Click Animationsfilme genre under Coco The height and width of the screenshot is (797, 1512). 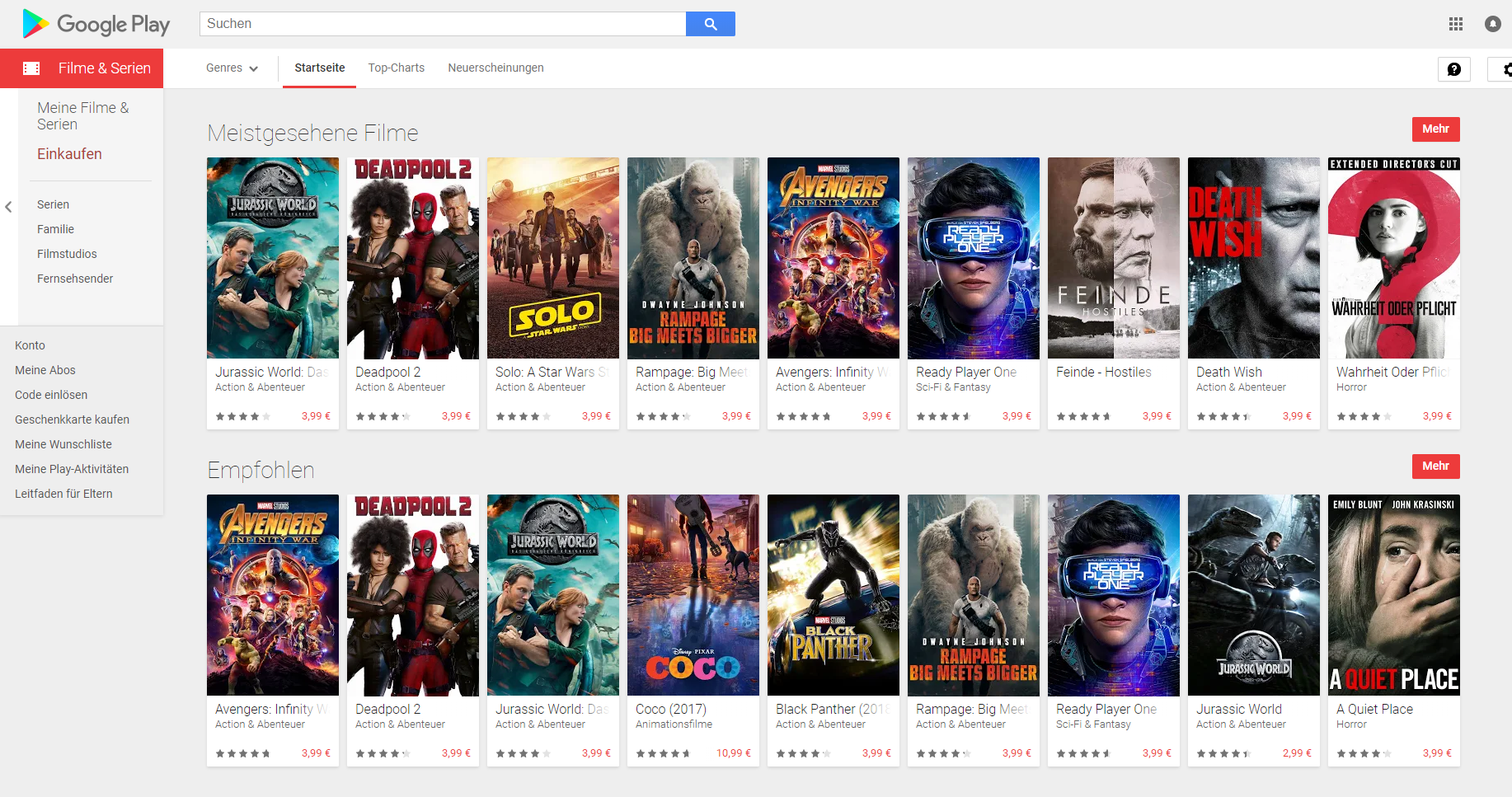[674, 724]
